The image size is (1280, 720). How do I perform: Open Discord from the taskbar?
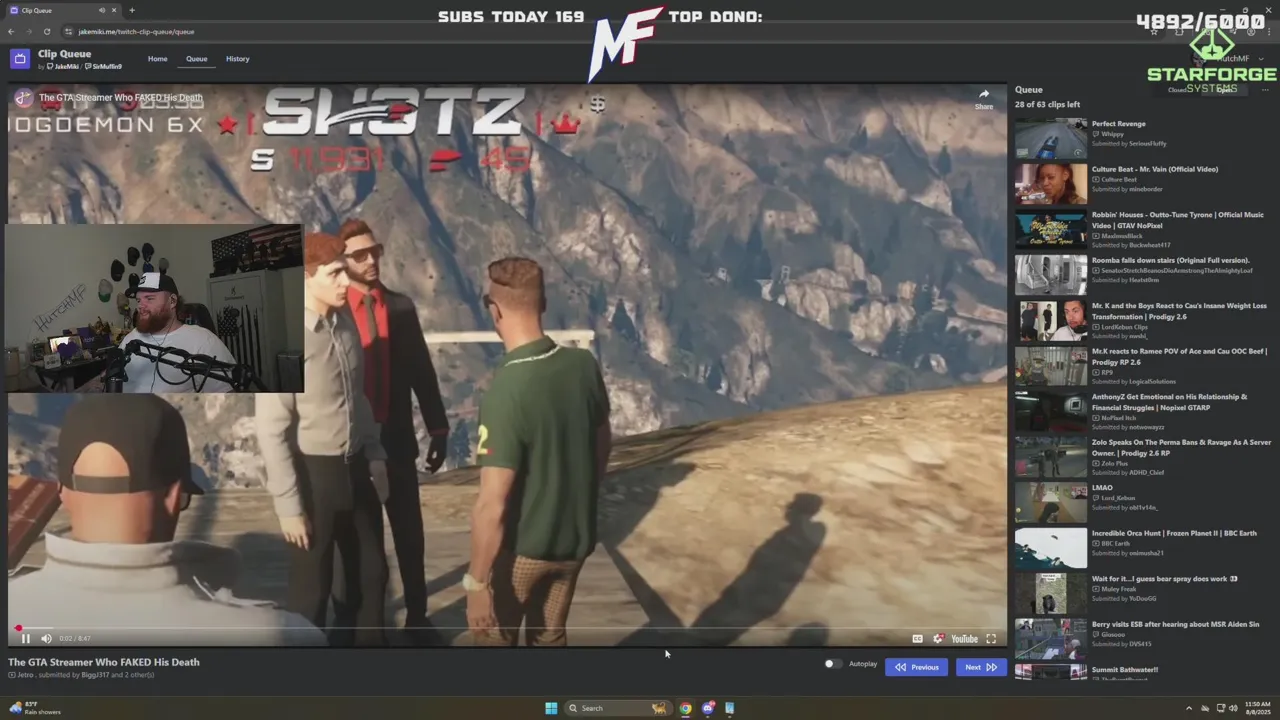(708, 708)
